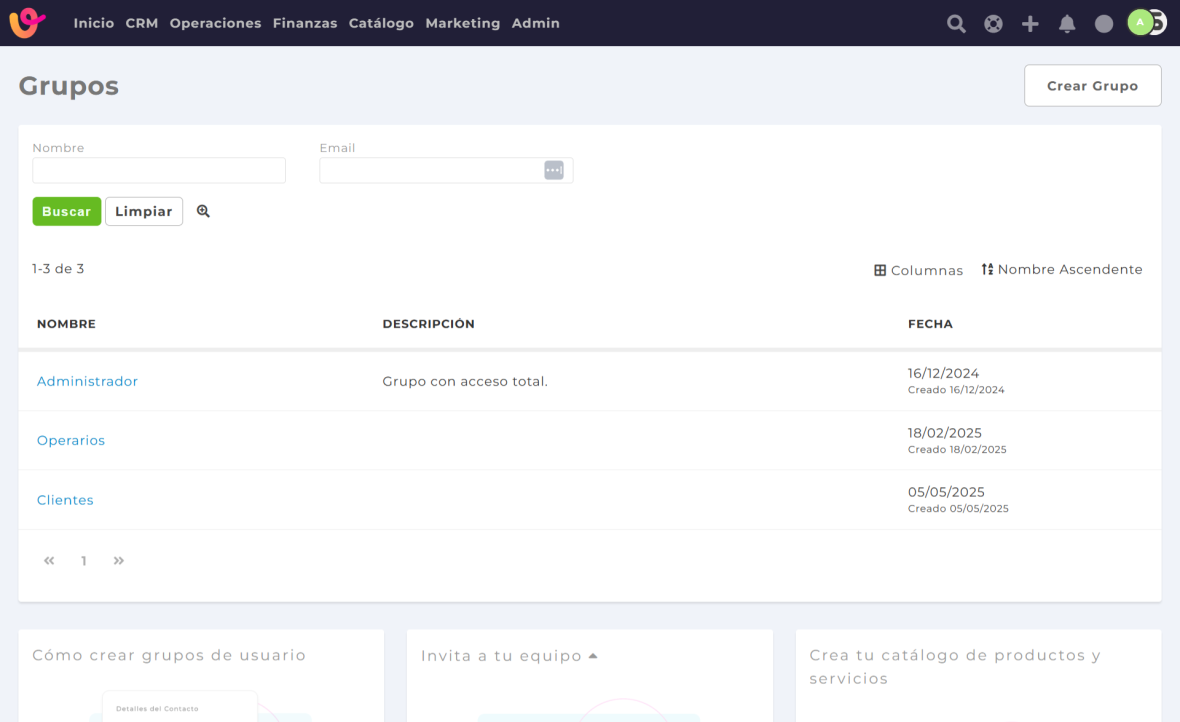Click the Crear Grupo button
Viewport: 1180px width, 722px height.
[1092, 86]
